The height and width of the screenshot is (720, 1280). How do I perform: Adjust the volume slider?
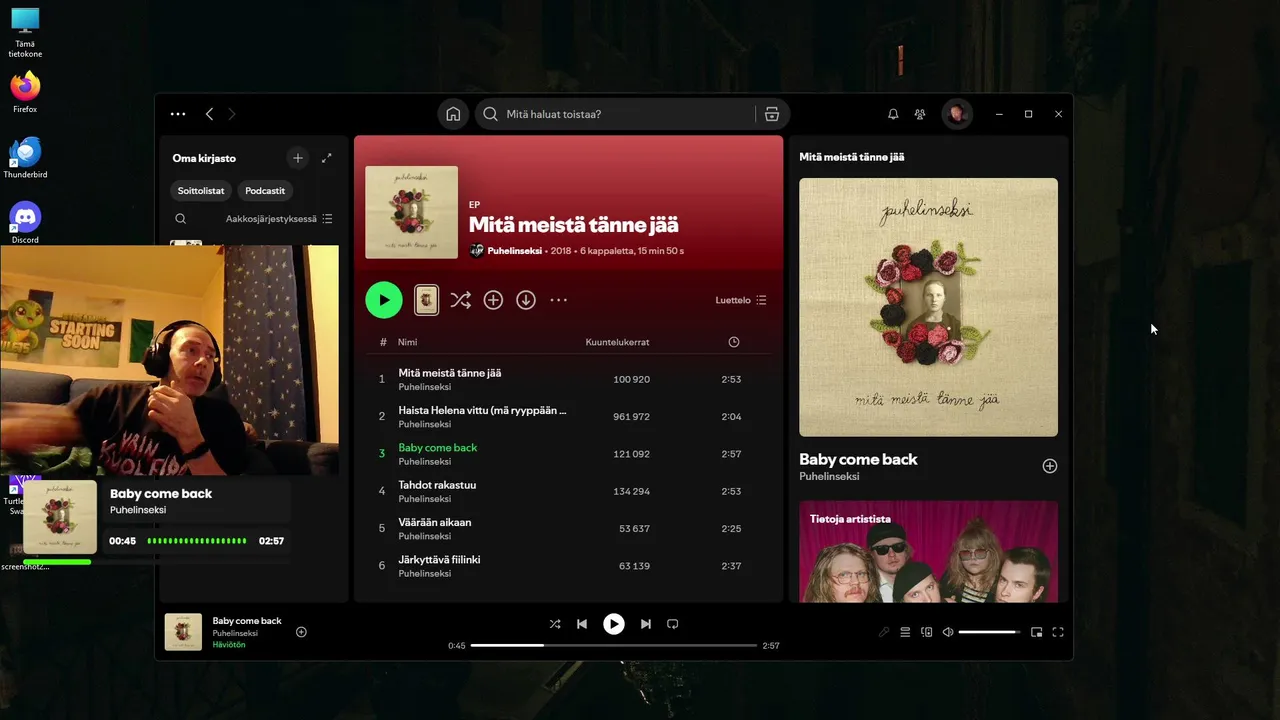click(x=989, y=632)
